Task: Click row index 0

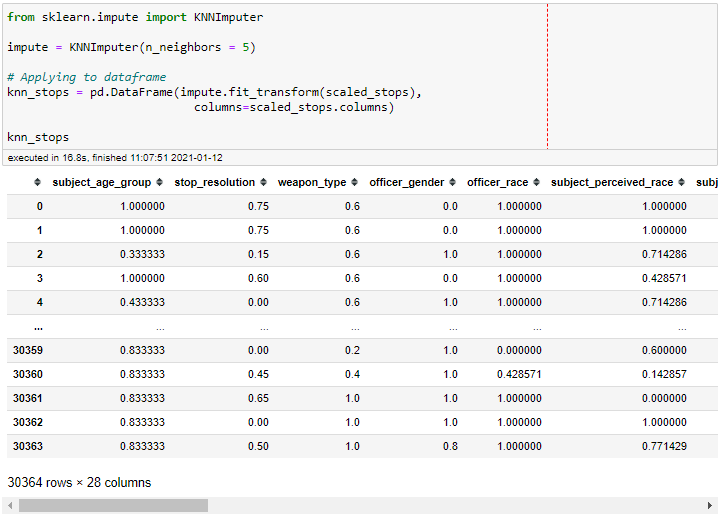Action: point(40,206)
